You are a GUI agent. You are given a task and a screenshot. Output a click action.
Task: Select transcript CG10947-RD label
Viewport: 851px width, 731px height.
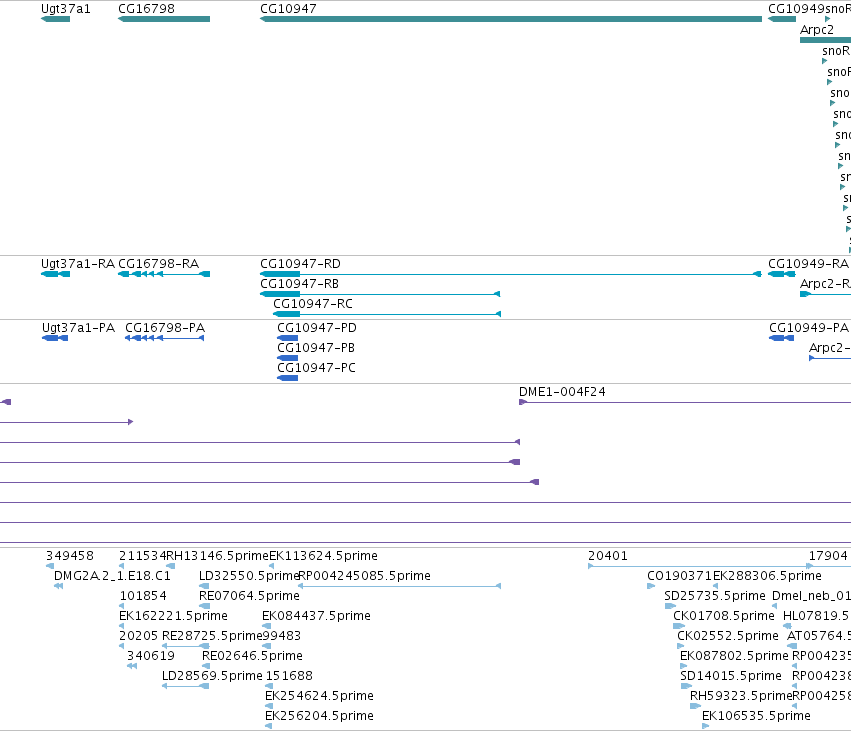[x=300, y=264]
